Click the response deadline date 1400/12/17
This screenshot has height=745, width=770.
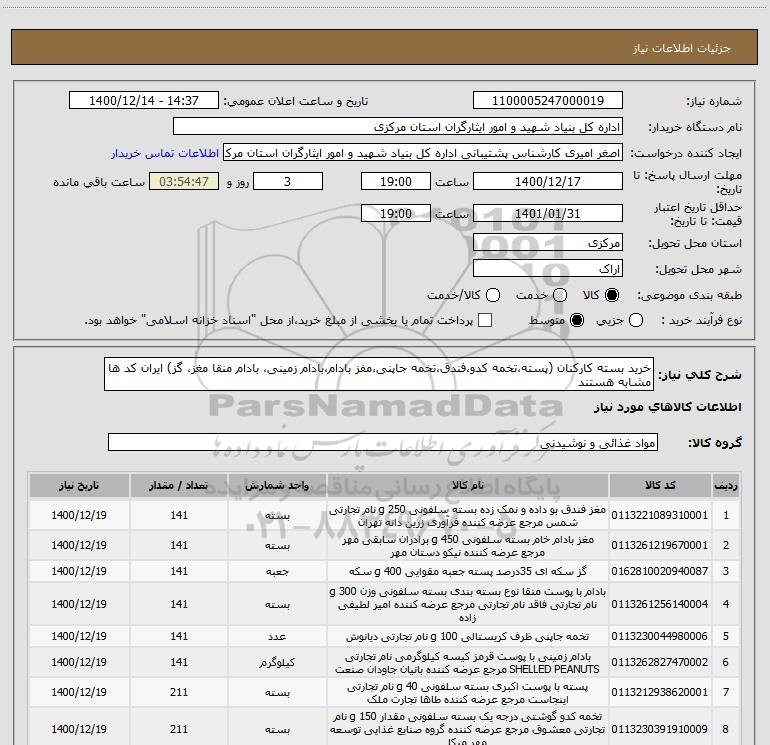click(x=548, y=181)
